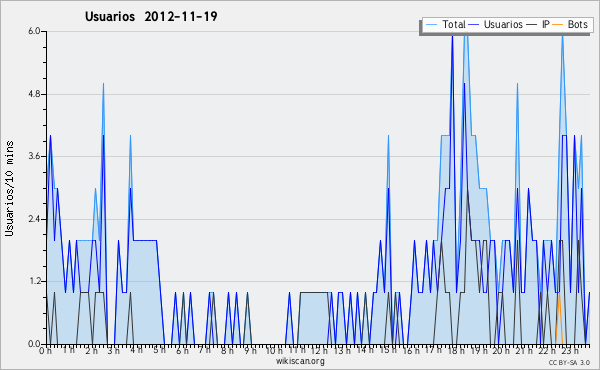
Task: Click the '3 h' x-axis label
Action: 113,351
